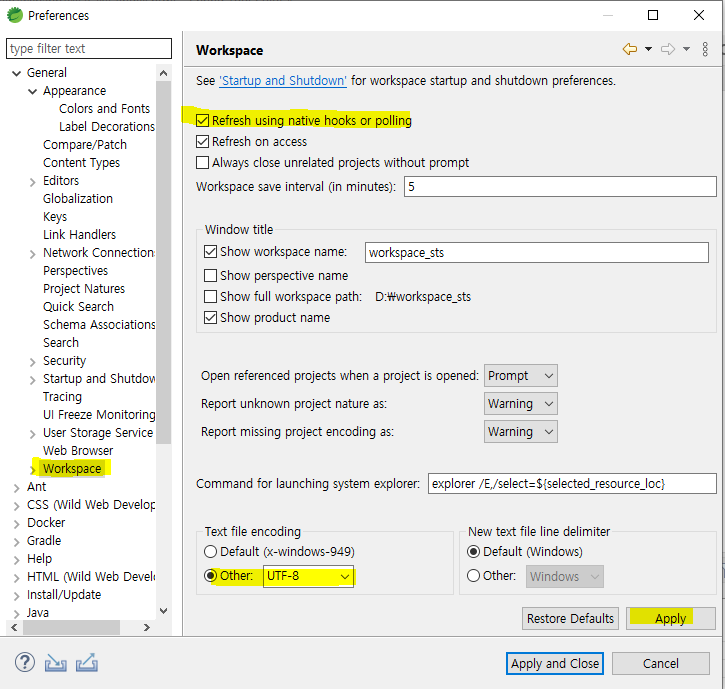Open the back history dropdown arrow
This screenshot has width=725, height=689.
(x=648, y=49)
